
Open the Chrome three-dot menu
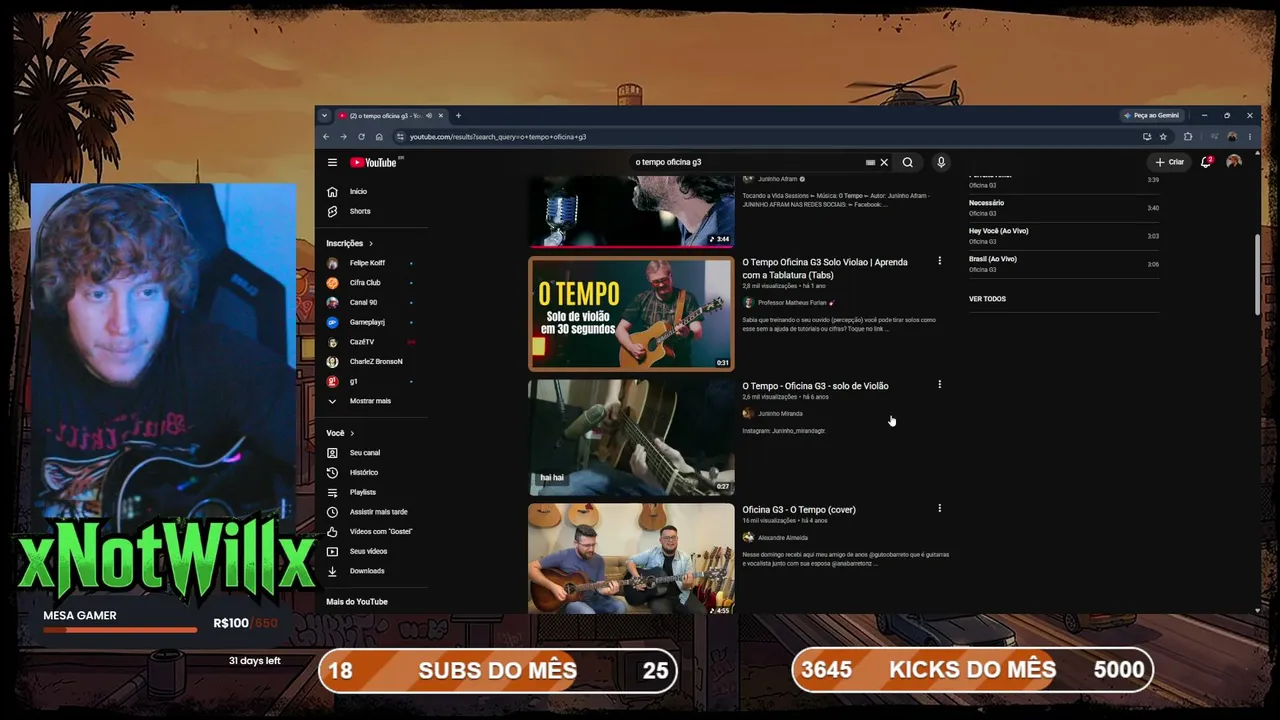pyautogui.click(x=1250, y=136)
